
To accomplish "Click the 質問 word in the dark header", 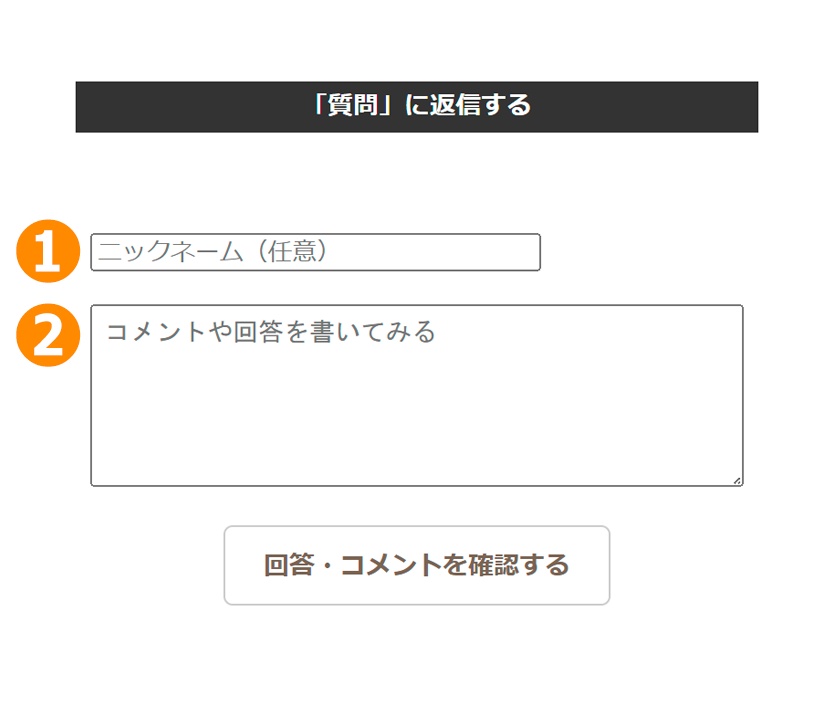I will pyautogui.click(x=353, y=105).
